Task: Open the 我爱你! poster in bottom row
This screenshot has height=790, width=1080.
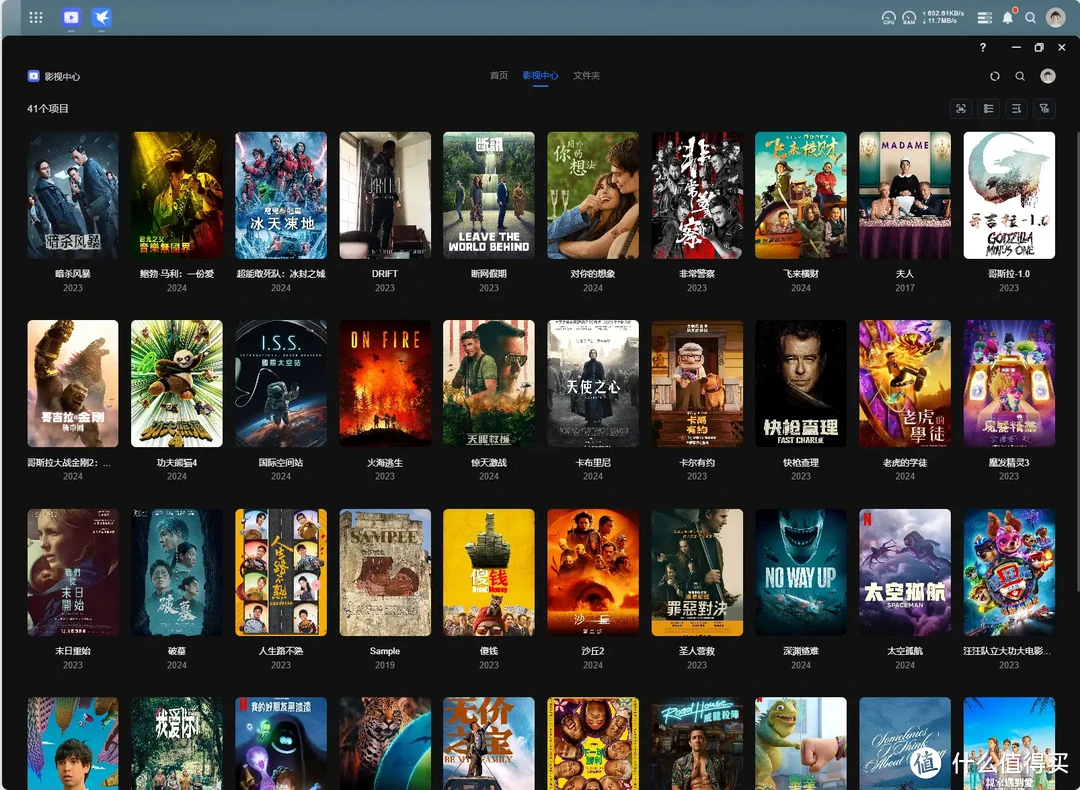Action: point(176,743)
